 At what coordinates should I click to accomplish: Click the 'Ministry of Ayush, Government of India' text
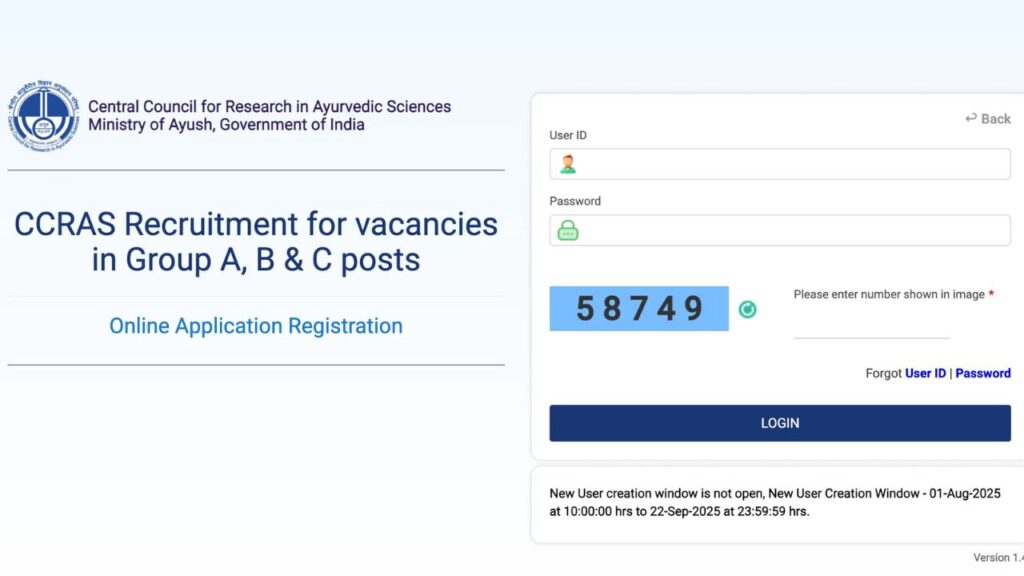coord(226,125)
